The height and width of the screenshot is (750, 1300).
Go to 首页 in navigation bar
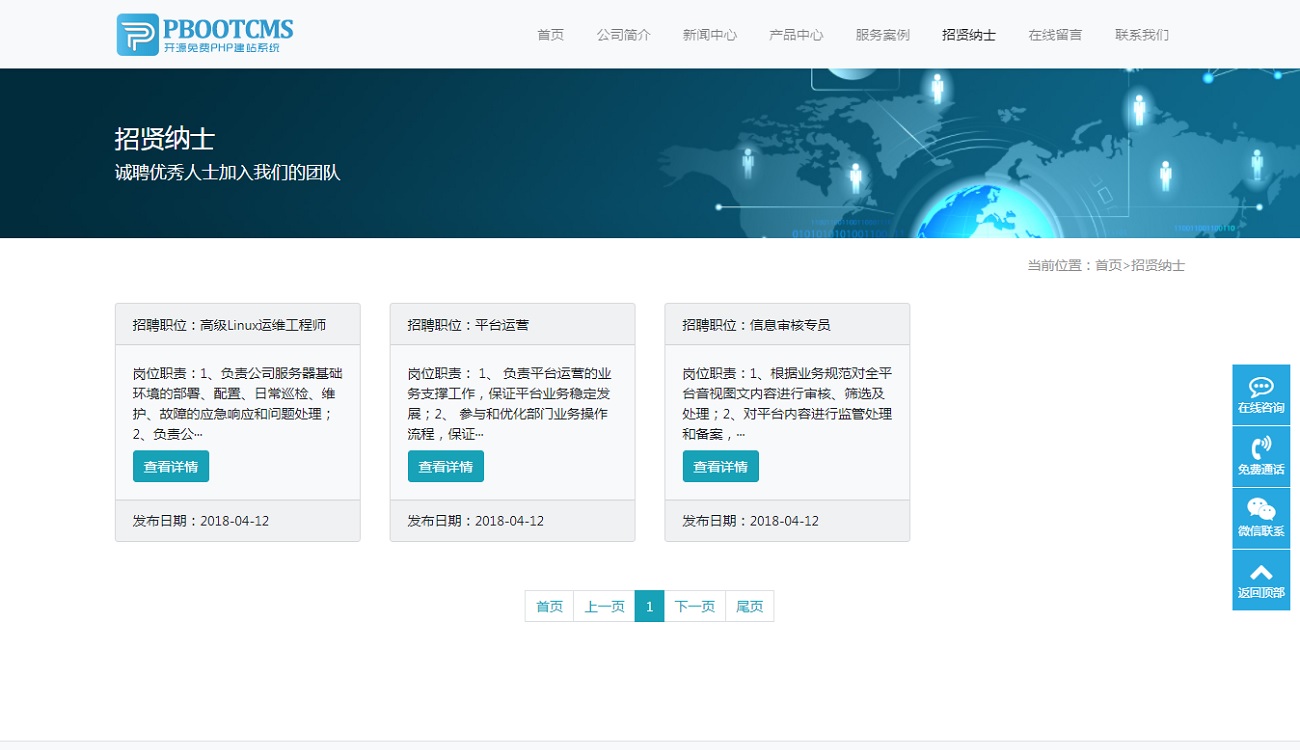(550, 35)
